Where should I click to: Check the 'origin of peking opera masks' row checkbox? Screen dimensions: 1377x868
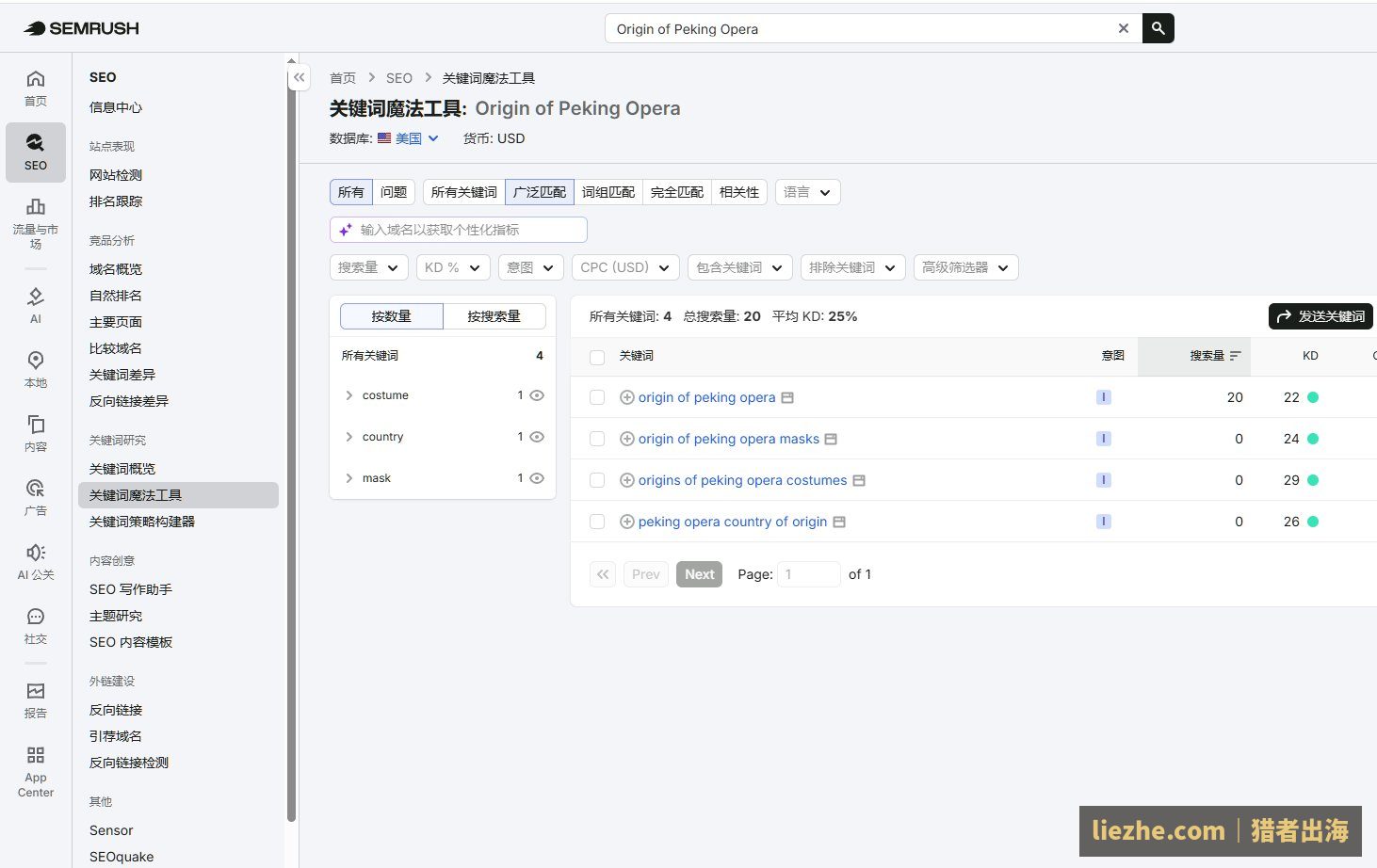(597, 439)
